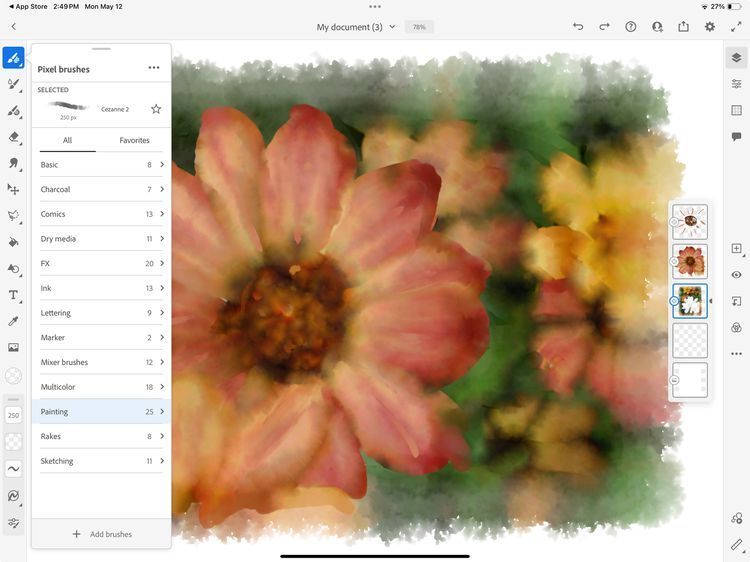Expand the Mixer brushes category

click(x=100, y=362)
